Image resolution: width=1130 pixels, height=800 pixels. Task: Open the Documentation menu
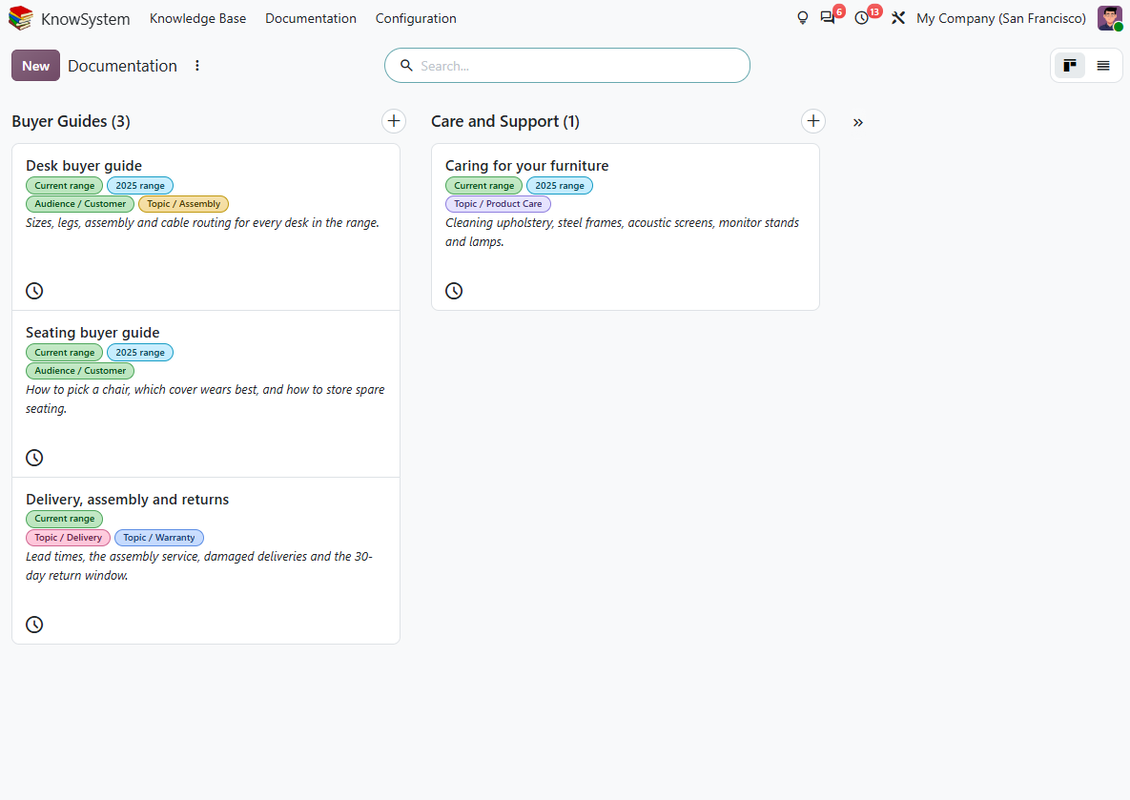tap(311, 18)
